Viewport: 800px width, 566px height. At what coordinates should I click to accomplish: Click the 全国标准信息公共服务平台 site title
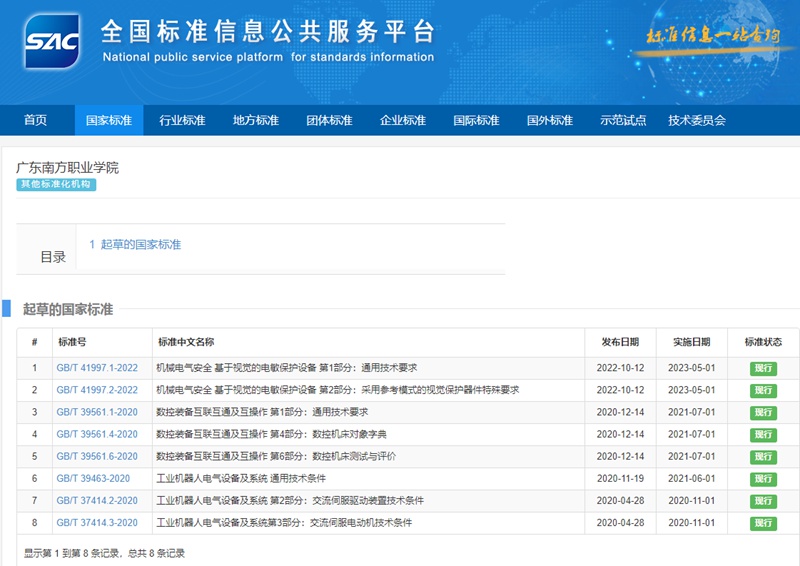(x=267, y=32)
